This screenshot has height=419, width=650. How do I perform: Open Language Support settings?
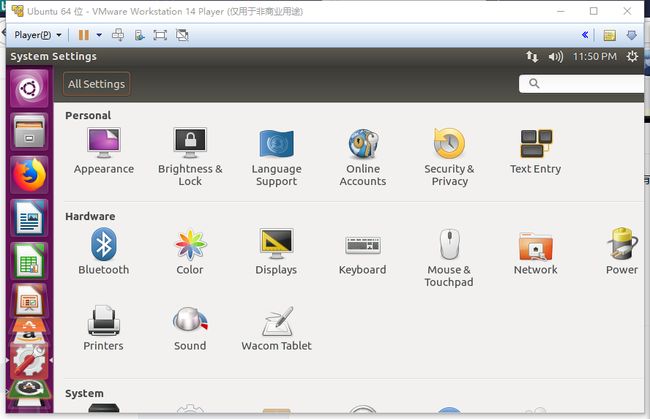coord(276,157)
